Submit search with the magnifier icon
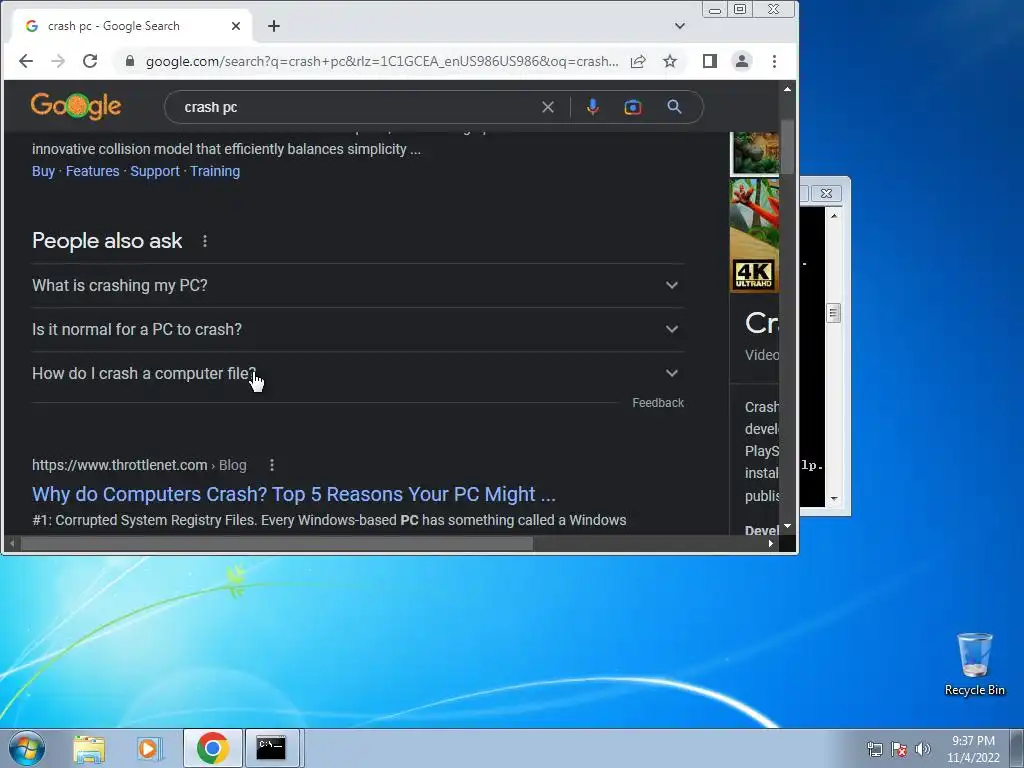The width and height of the screenshot is (1024, 768). pos(675,107)
